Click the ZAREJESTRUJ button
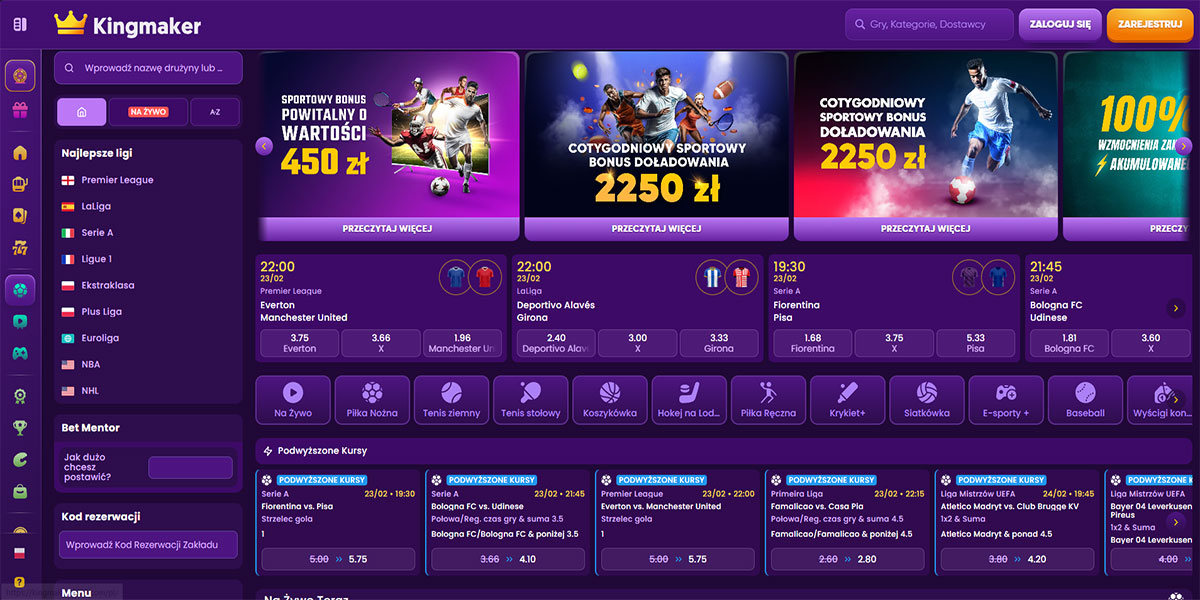 pyautogui.click(x=1150, y=24)
